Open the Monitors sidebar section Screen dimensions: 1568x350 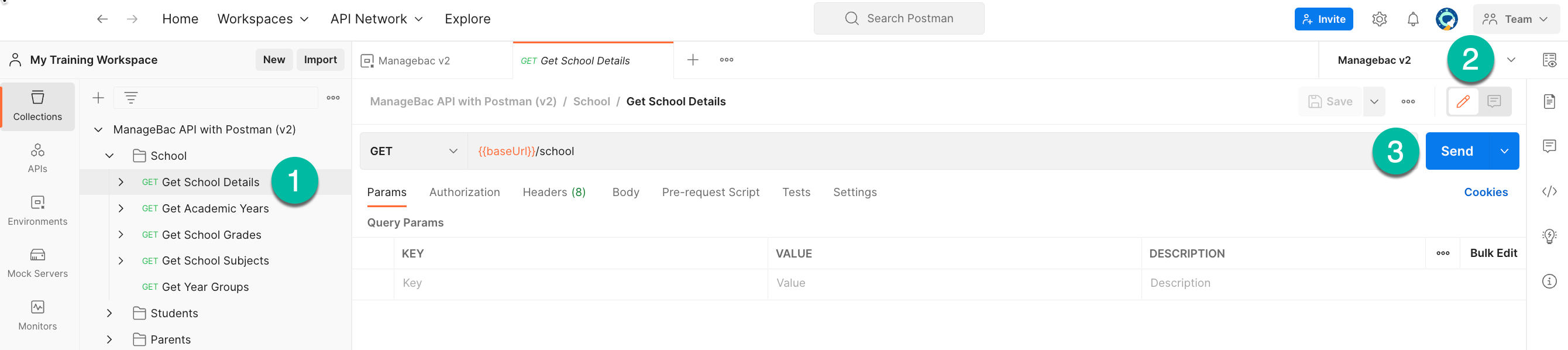click(38, 315)
